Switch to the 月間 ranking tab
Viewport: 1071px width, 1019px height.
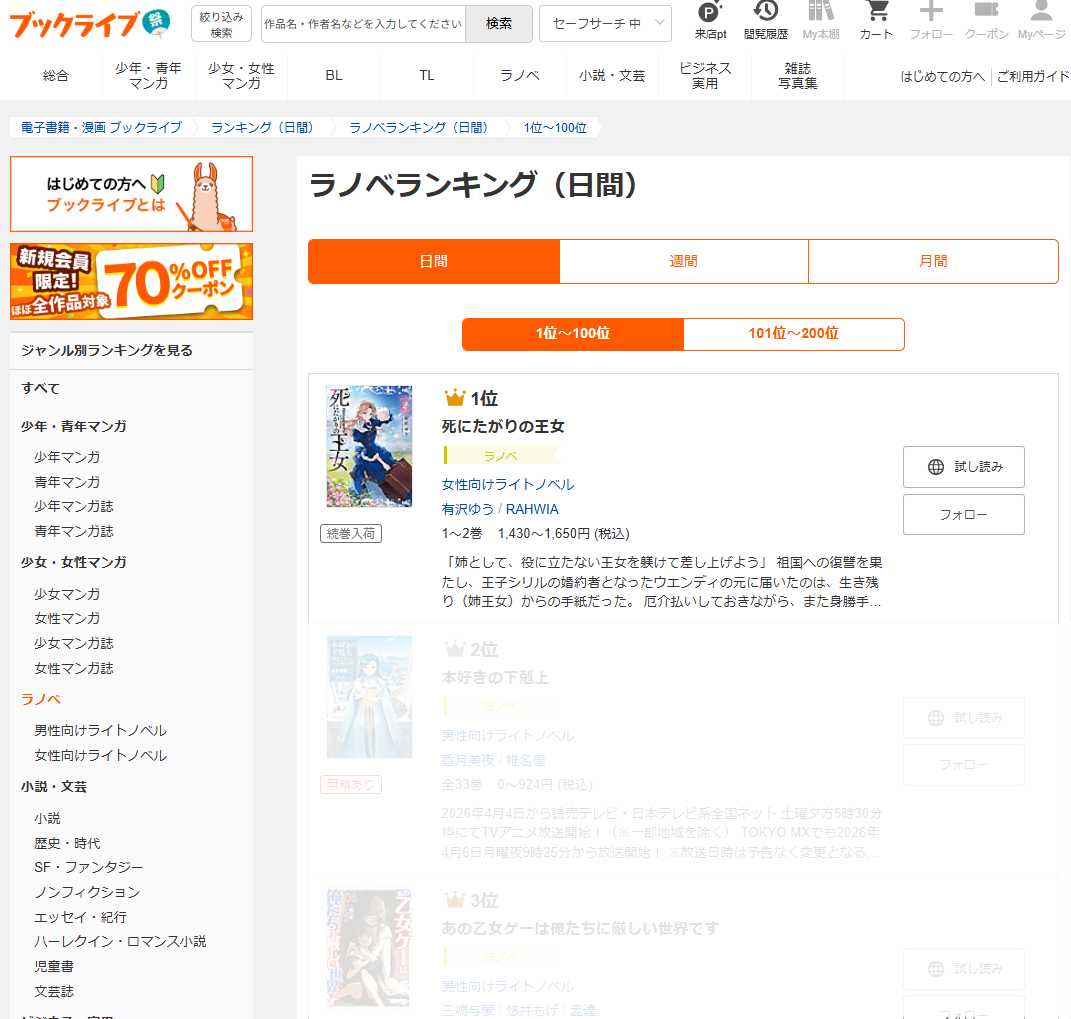(x=933, y=262)
